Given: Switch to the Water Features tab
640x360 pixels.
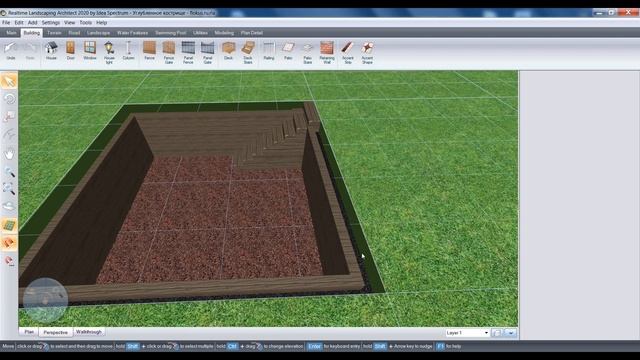Looking at the screenshot, I should coord(133,33).
